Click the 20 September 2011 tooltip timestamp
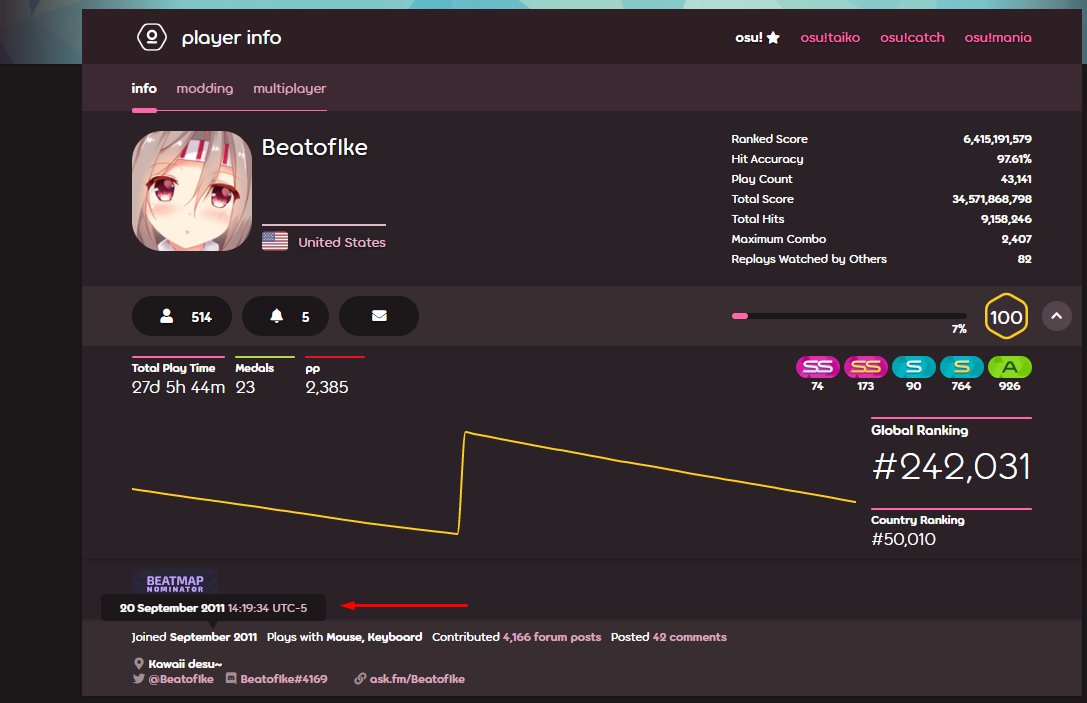This screenshot has width=1087, height=703. (214, 608)
